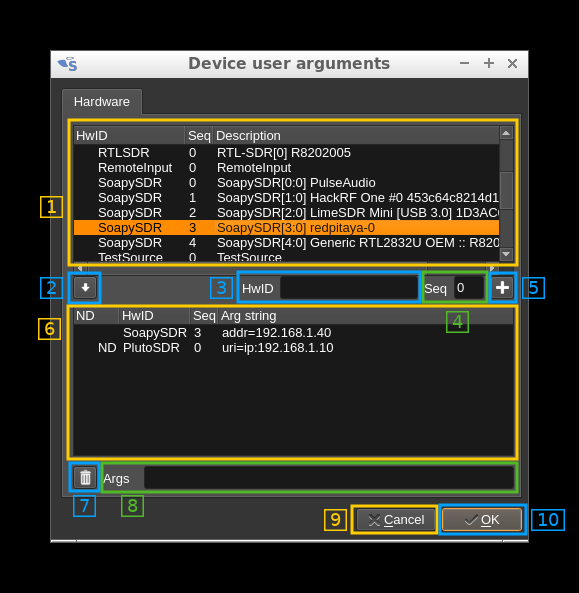Minimize the Device user arguments dialog
This screenshot has width=579, height=593.
[464, 64]
